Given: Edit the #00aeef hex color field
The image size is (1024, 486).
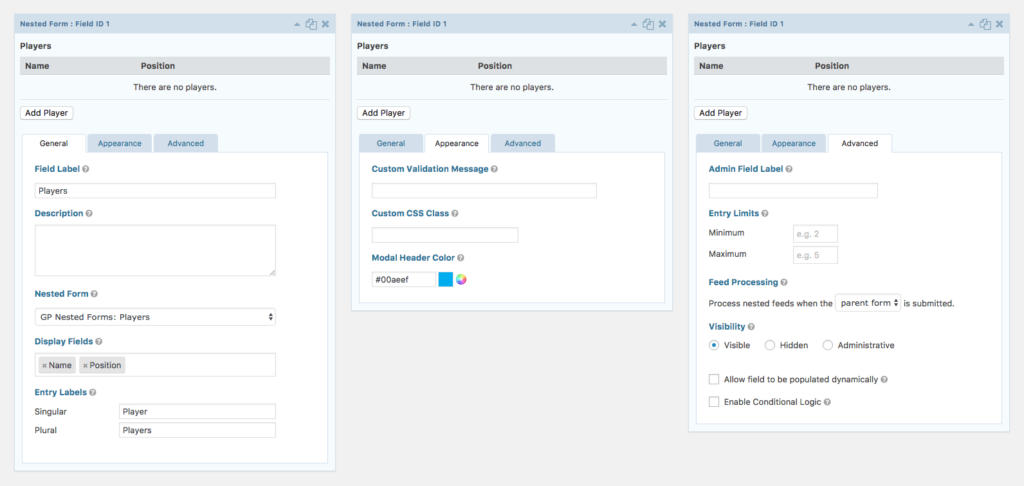Looking at the screenshot, I should coord(404,280).
